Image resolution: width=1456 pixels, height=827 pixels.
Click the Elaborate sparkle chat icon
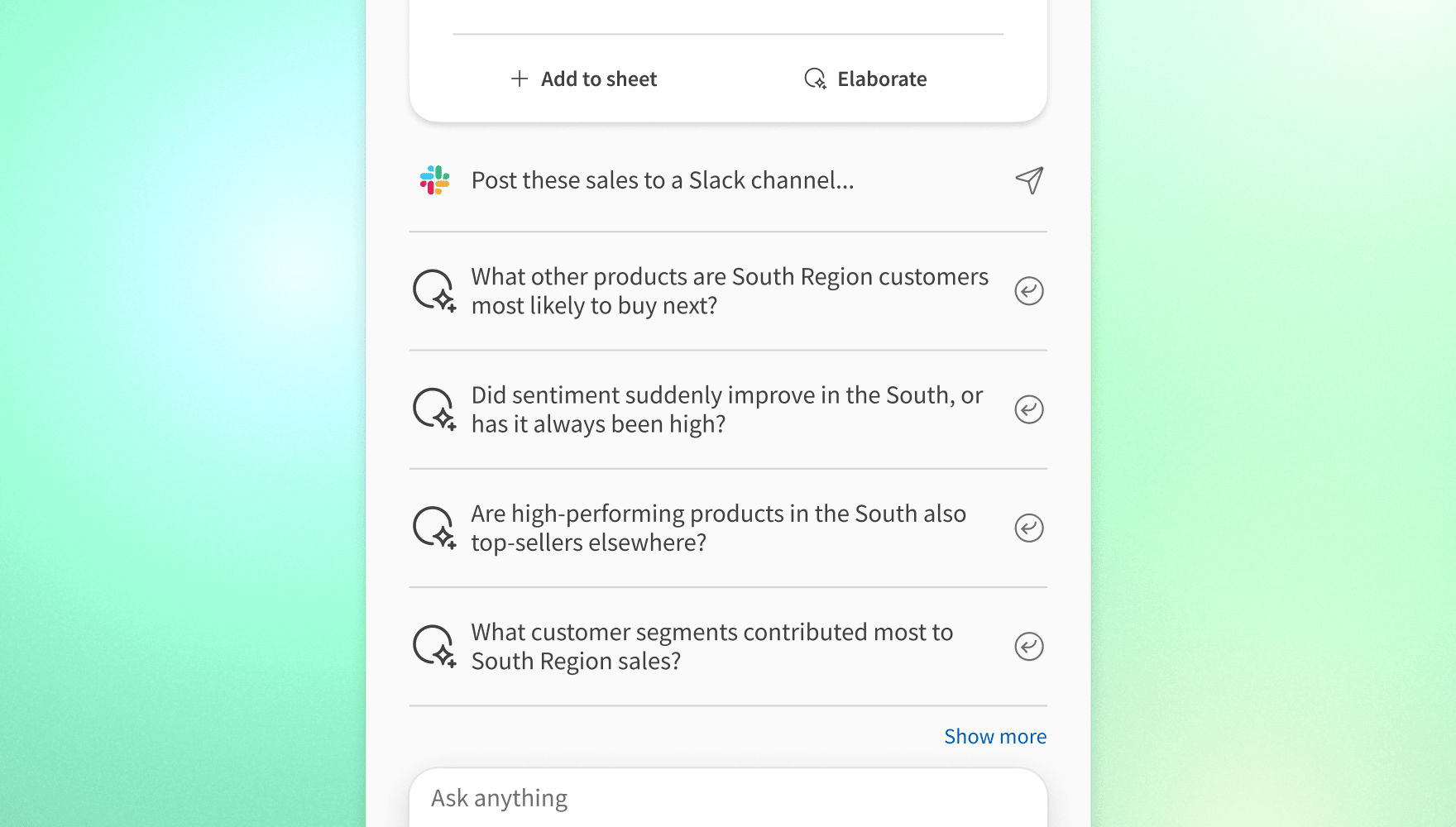click(815, 79)
